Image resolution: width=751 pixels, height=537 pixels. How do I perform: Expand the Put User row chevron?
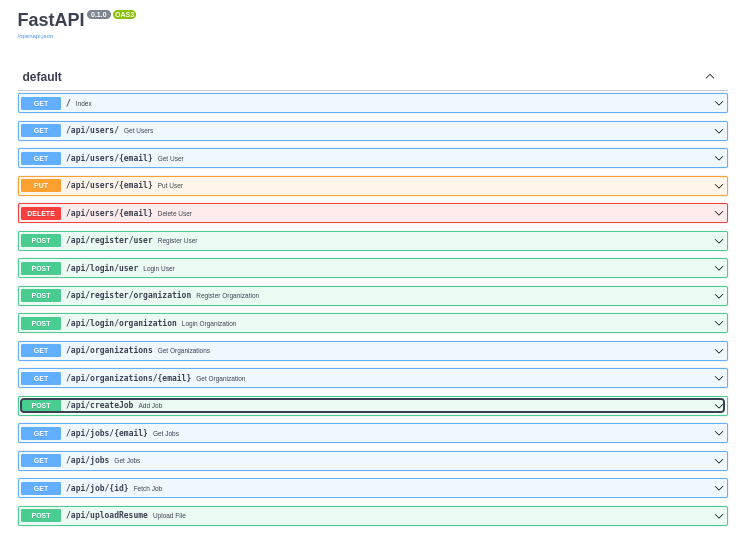click(719, 186)
